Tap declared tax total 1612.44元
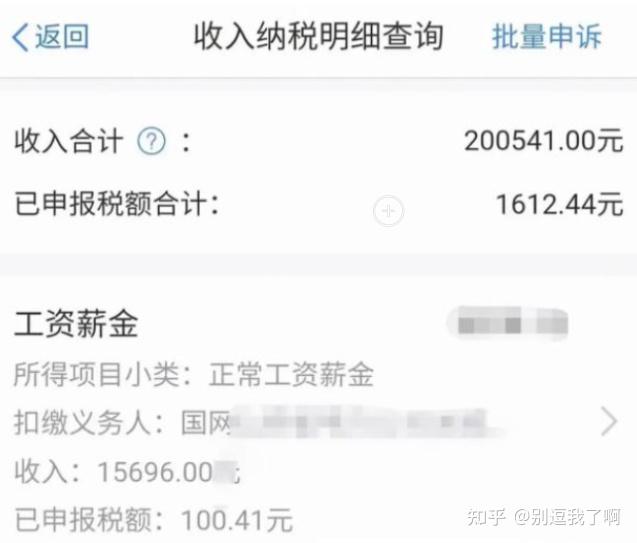This screenshot has height=543, width=637. point(559,204)
